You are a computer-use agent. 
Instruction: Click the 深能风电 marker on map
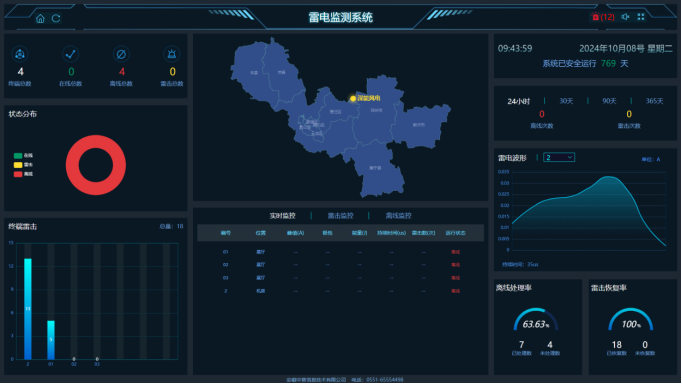(353, 99)
